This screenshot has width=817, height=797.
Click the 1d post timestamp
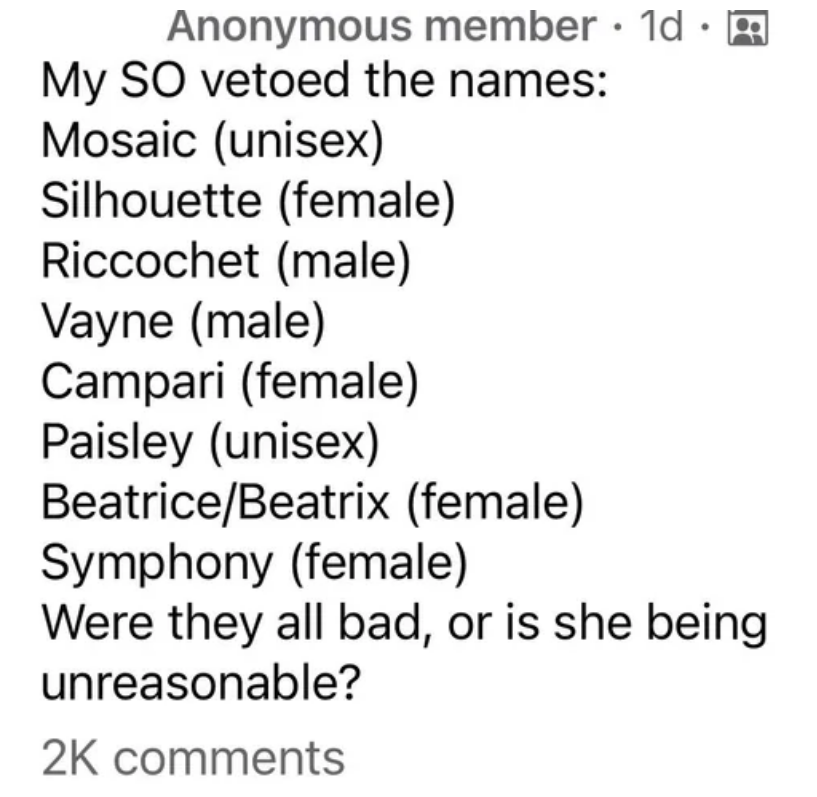pos(661,26)
